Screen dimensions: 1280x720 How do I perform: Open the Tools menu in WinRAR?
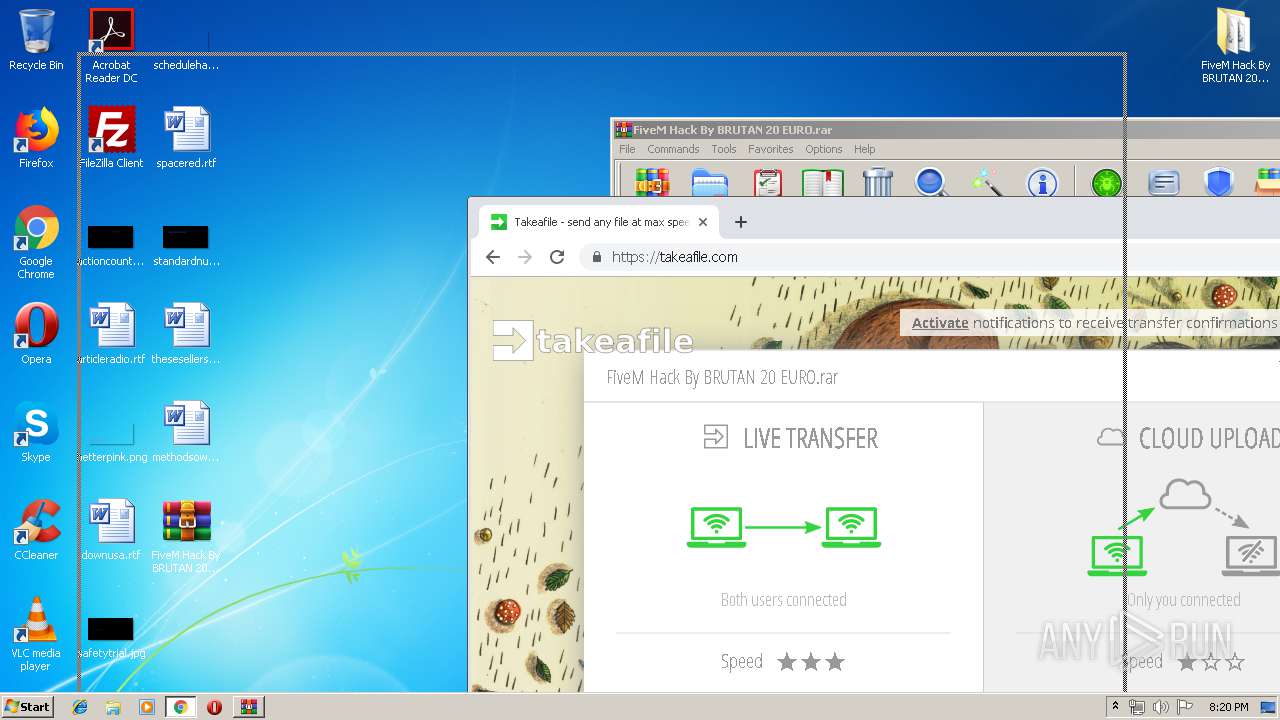[724, 149]
